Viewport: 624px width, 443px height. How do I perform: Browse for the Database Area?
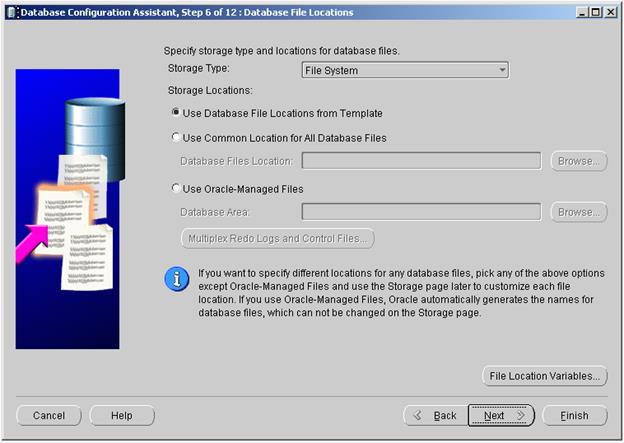(579, 212)
